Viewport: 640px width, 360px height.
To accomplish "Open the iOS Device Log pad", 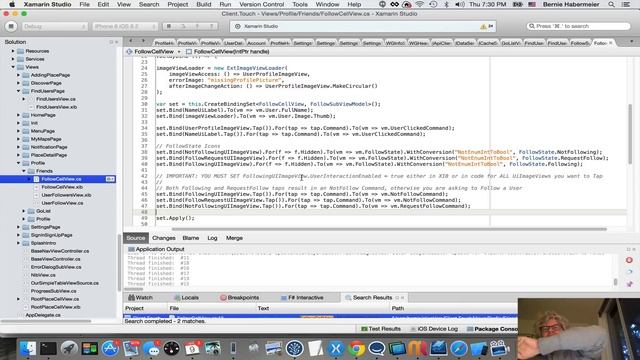I will coord(434,329).
